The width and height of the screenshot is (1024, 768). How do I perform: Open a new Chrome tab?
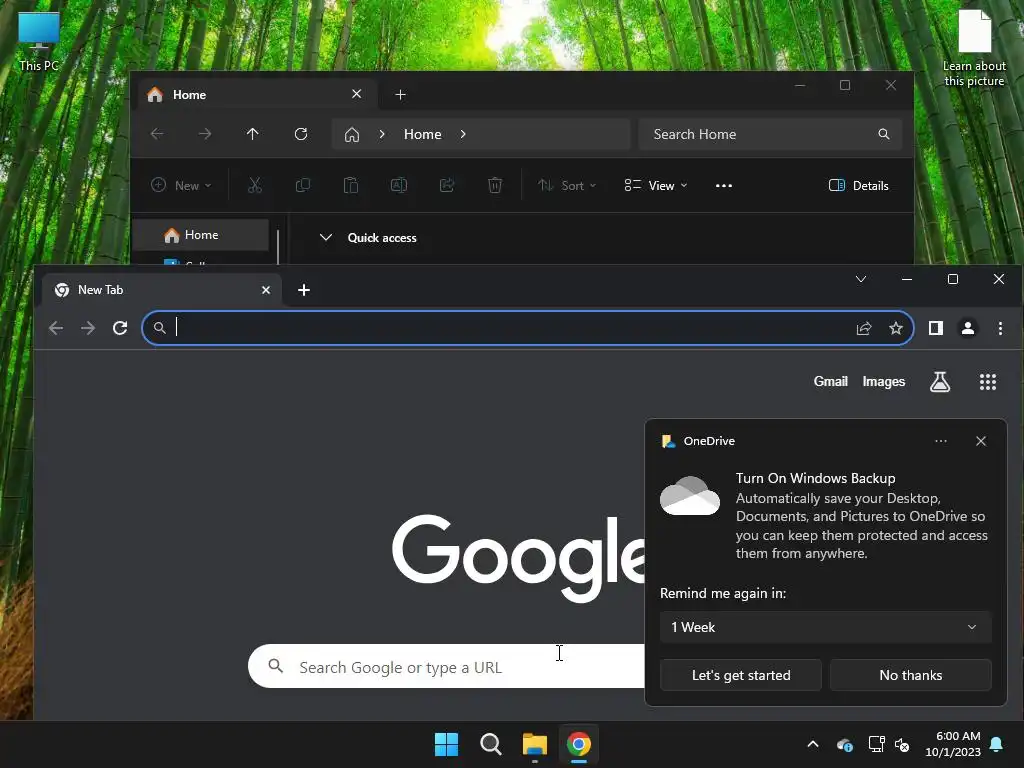click(304, 290)
